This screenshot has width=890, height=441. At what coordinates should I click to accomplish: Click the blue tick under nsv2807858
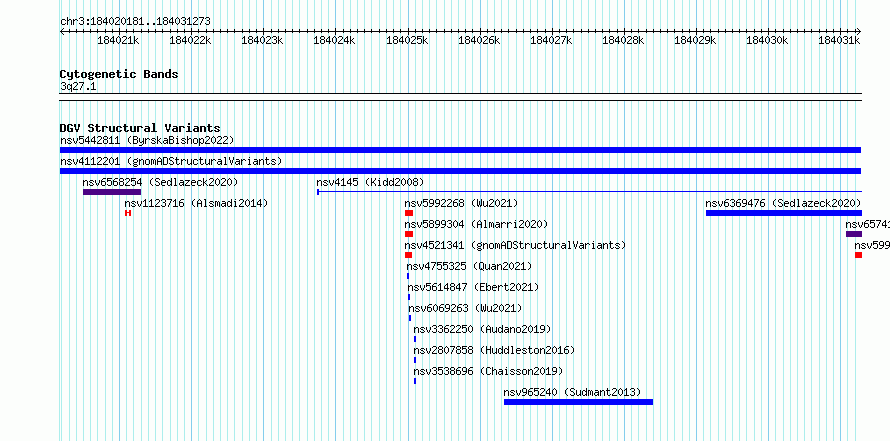click(415, 360)
